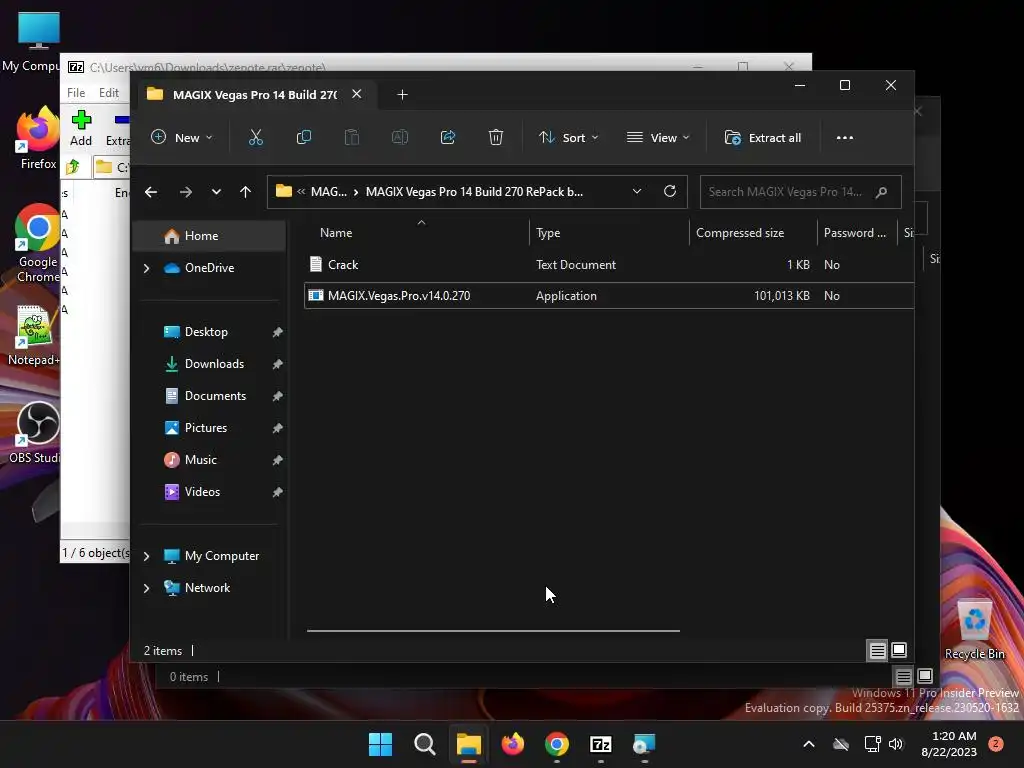
Task: Open Notepad++ desktop shortcut
Action: coord(34,336)
